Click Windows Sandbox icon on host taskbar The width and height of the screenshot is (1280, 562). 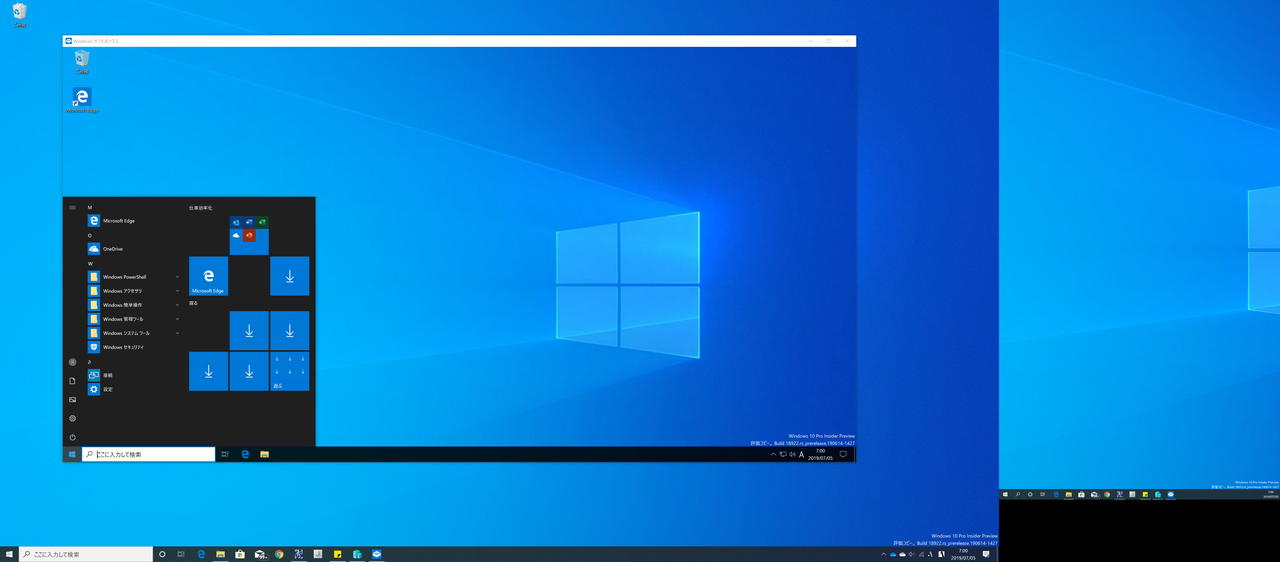click(376, 554)
